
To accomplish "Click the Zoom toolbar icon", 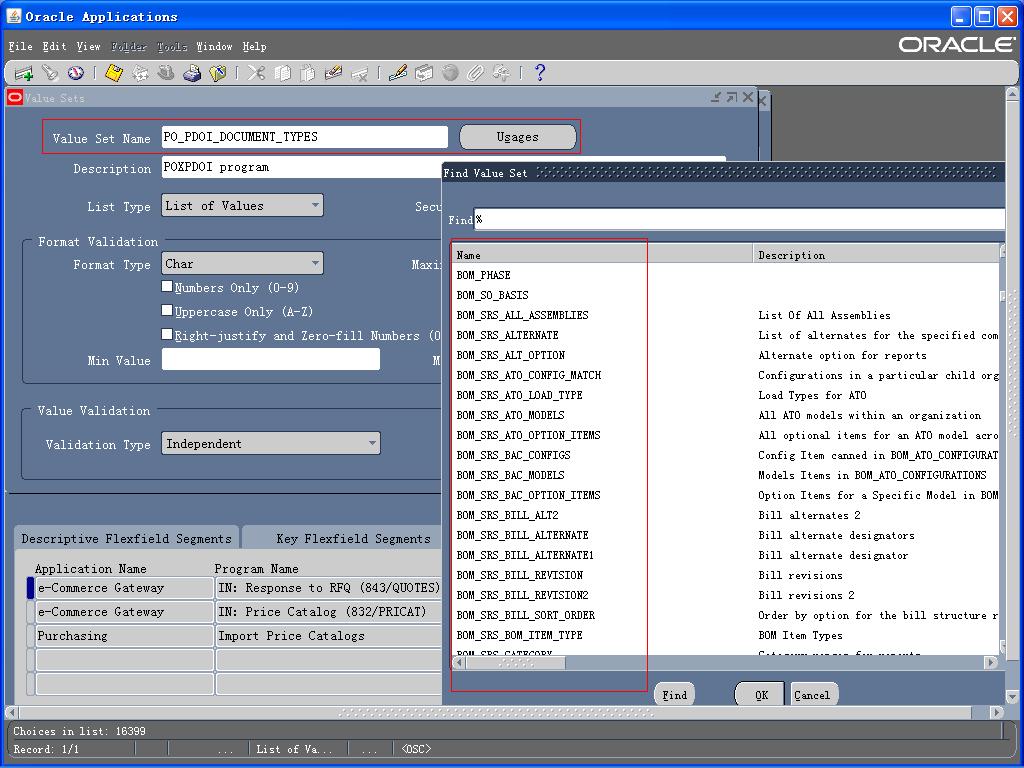I will tap(424, 73).
